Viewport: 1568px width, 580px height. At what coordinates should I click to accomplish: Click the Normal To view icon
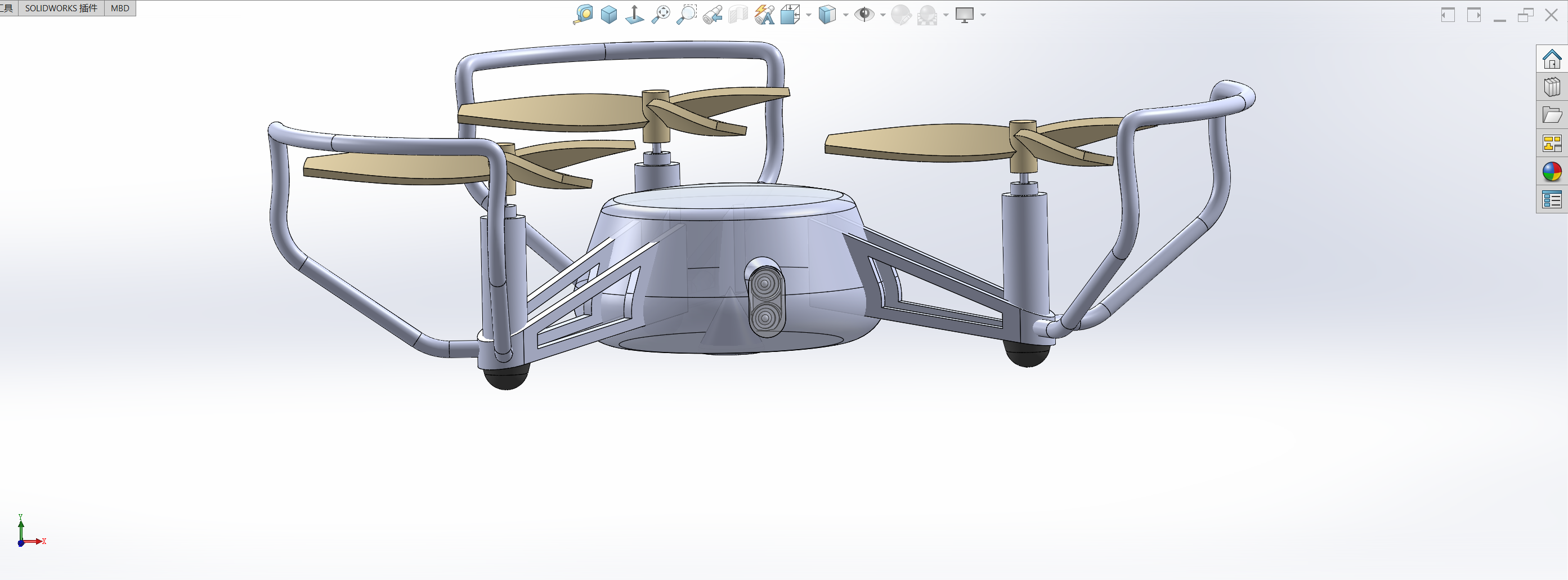tap(634, 15)
